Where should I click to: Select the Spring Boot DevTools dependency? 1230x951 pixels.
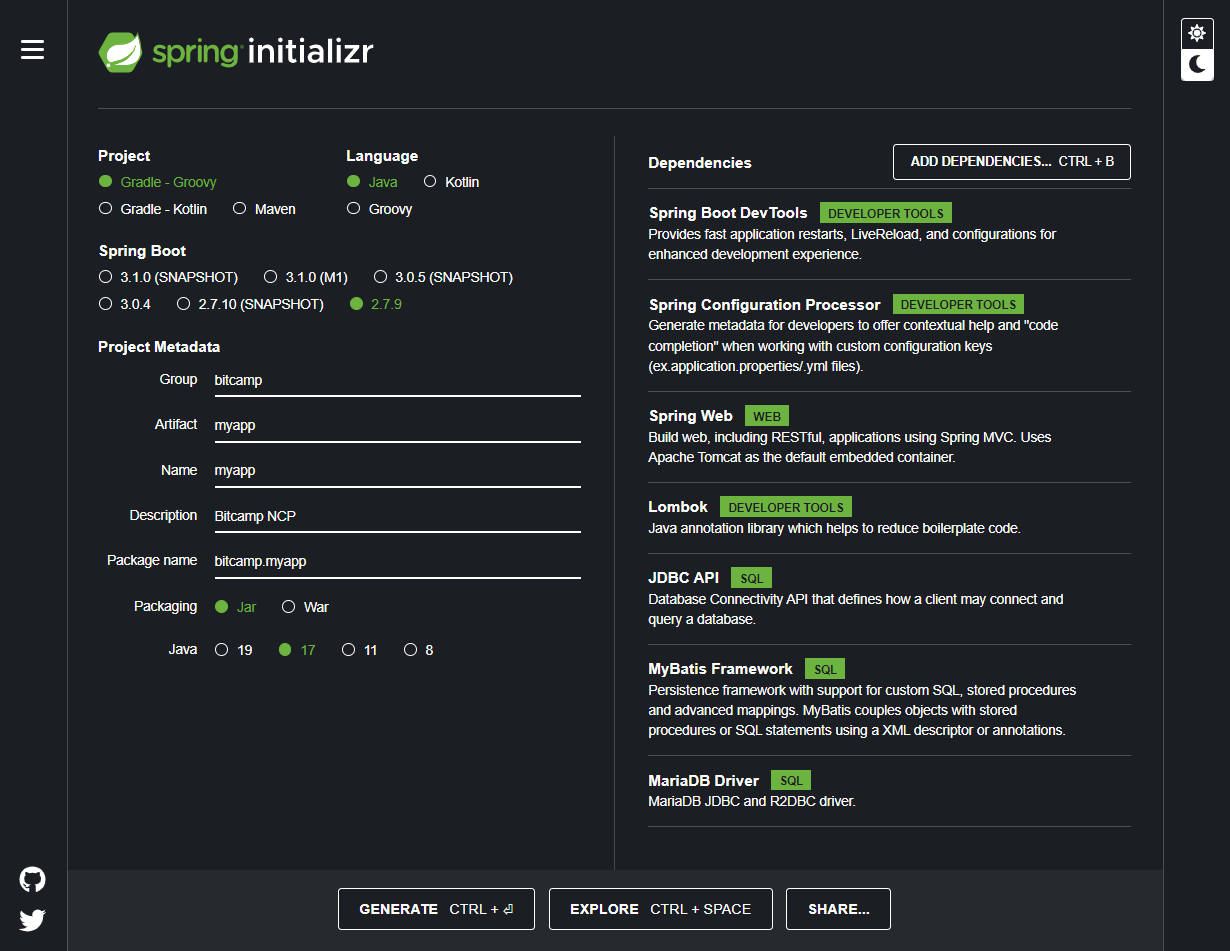point(889,233)
